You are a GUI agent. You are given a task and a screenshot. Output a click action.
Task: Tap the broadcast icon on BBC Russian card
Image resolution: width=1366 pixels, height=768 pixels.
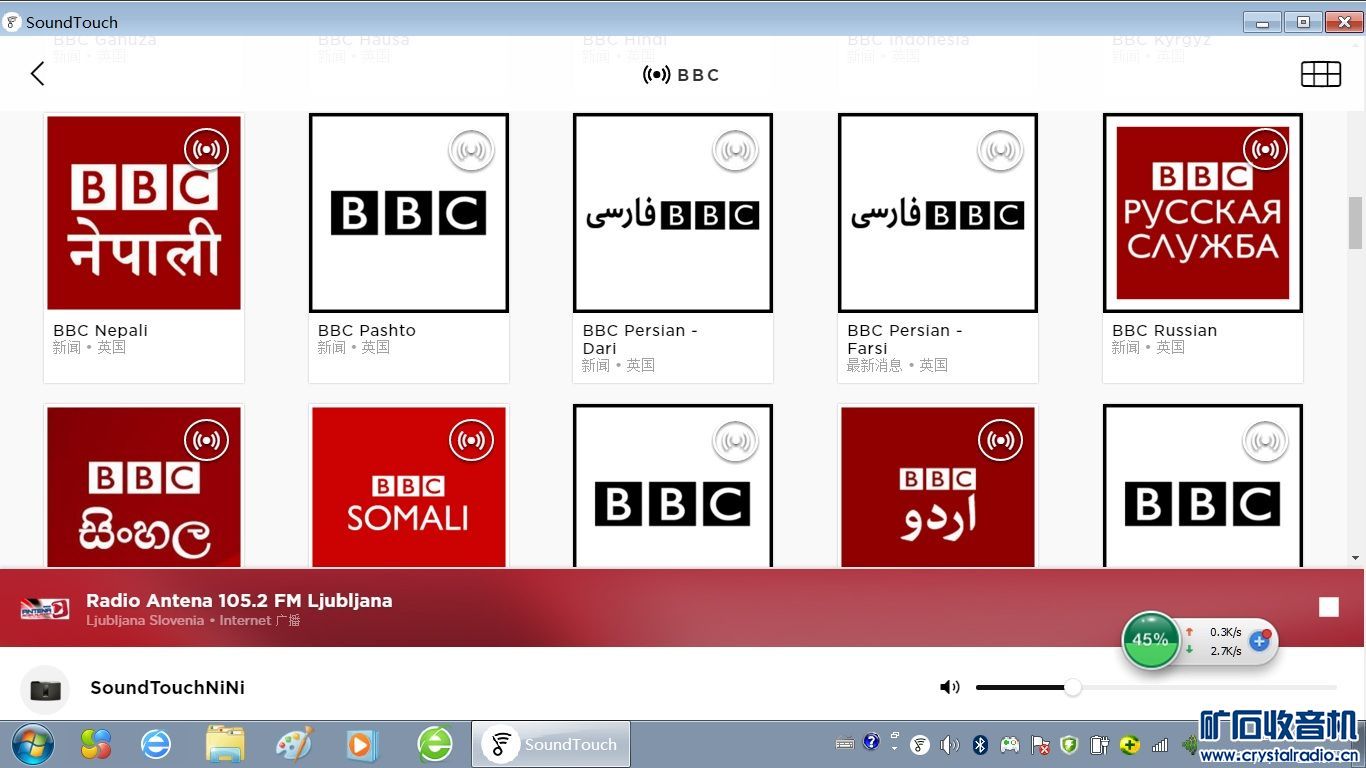click(1266, 150)
